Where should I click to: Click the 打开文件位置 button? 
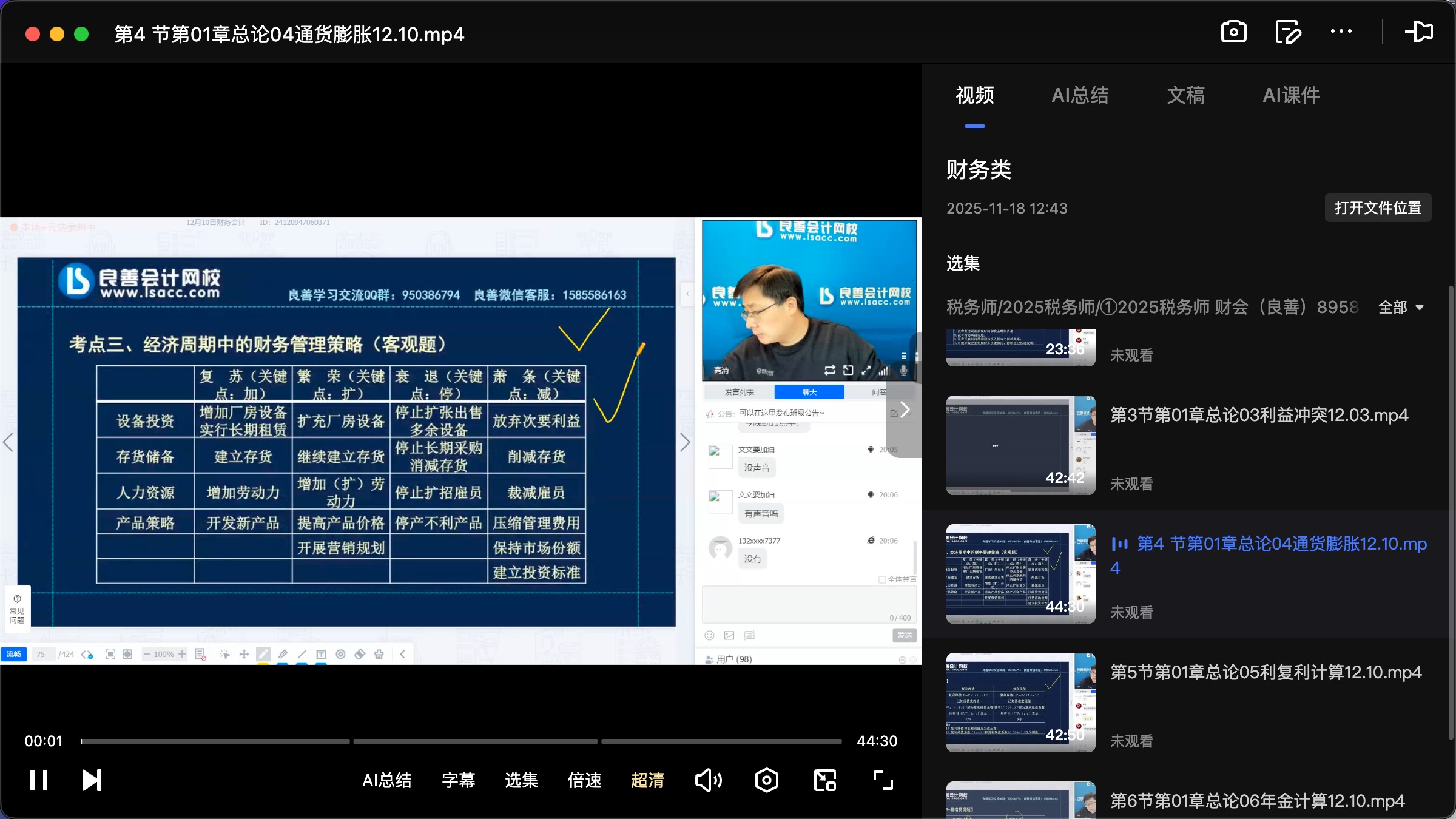point(1378,207)
